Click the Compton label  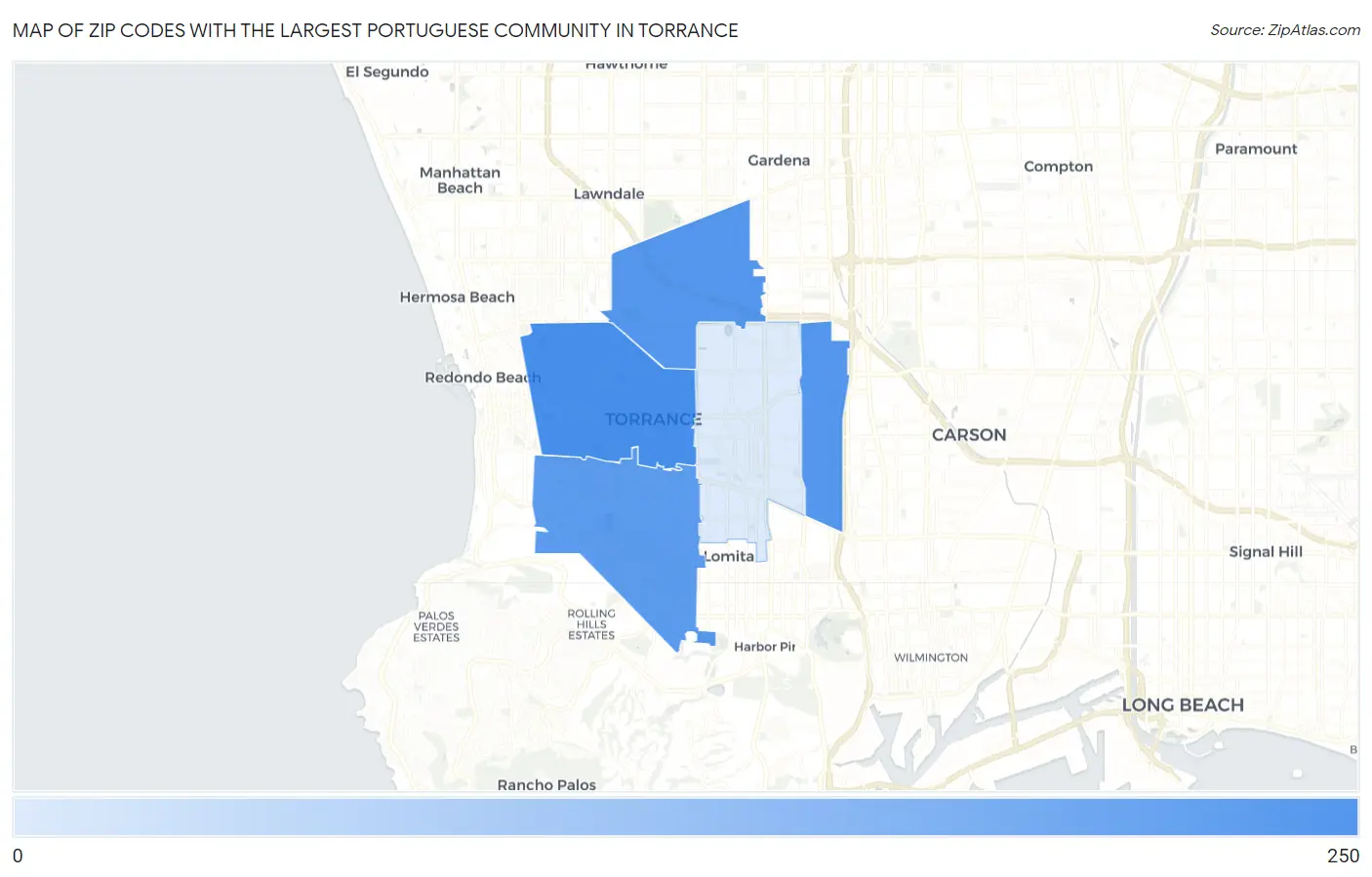pos(1058,167)
